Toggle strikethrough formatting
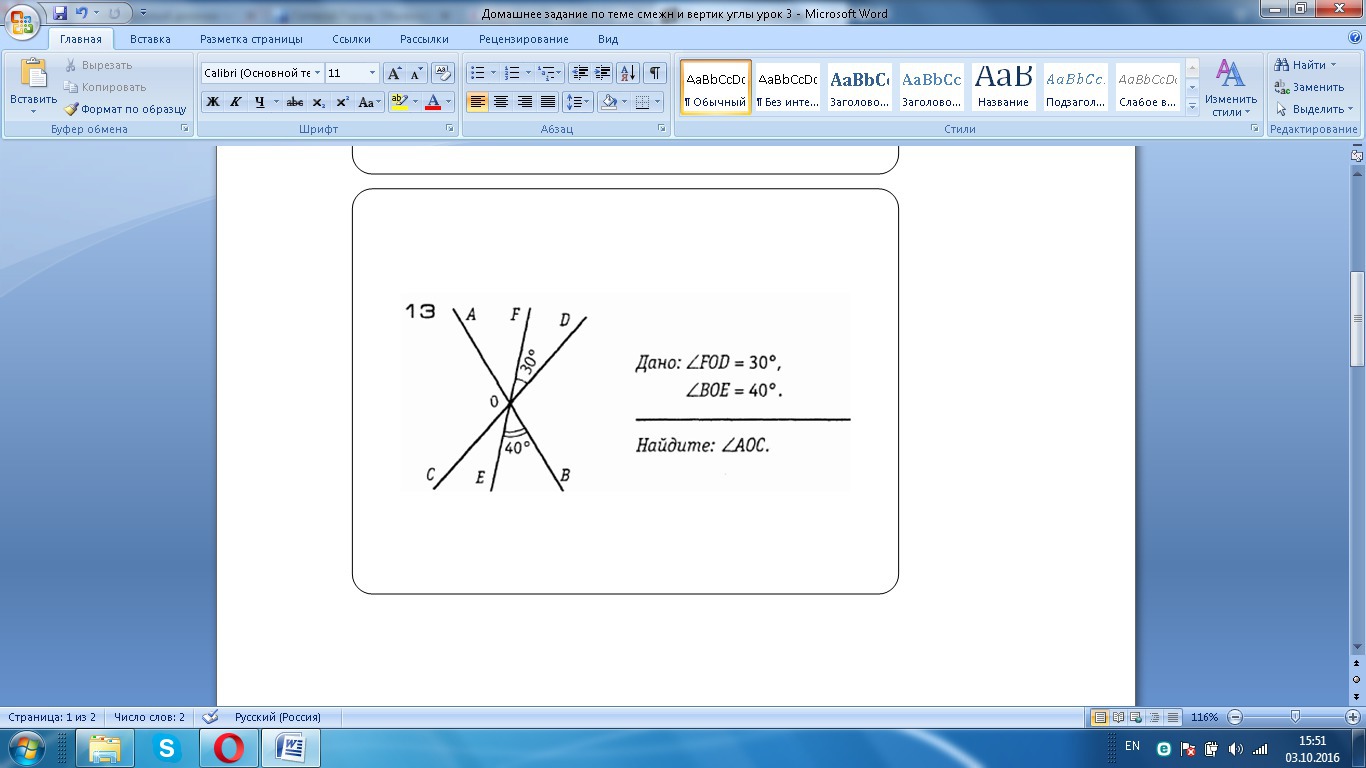 coord(294,102)
